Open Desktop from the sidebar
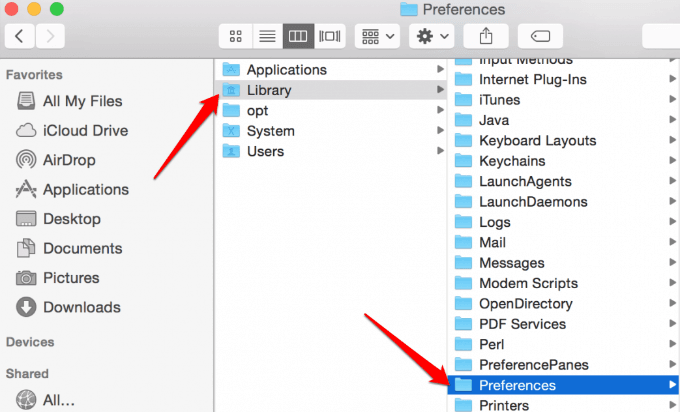 [58, 219]
